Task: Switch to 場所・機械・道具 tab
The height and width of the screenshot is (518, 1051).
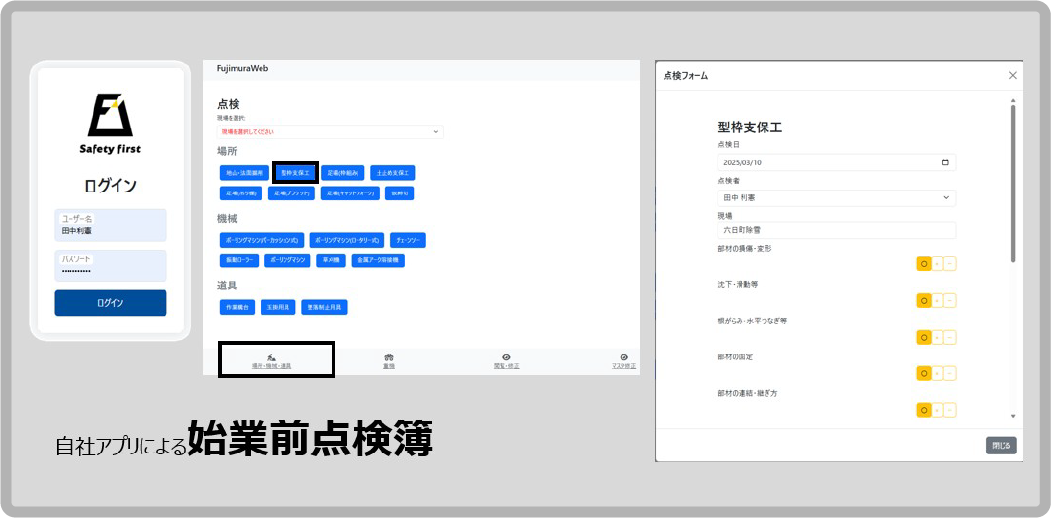Action: click(x=271, y=362)
